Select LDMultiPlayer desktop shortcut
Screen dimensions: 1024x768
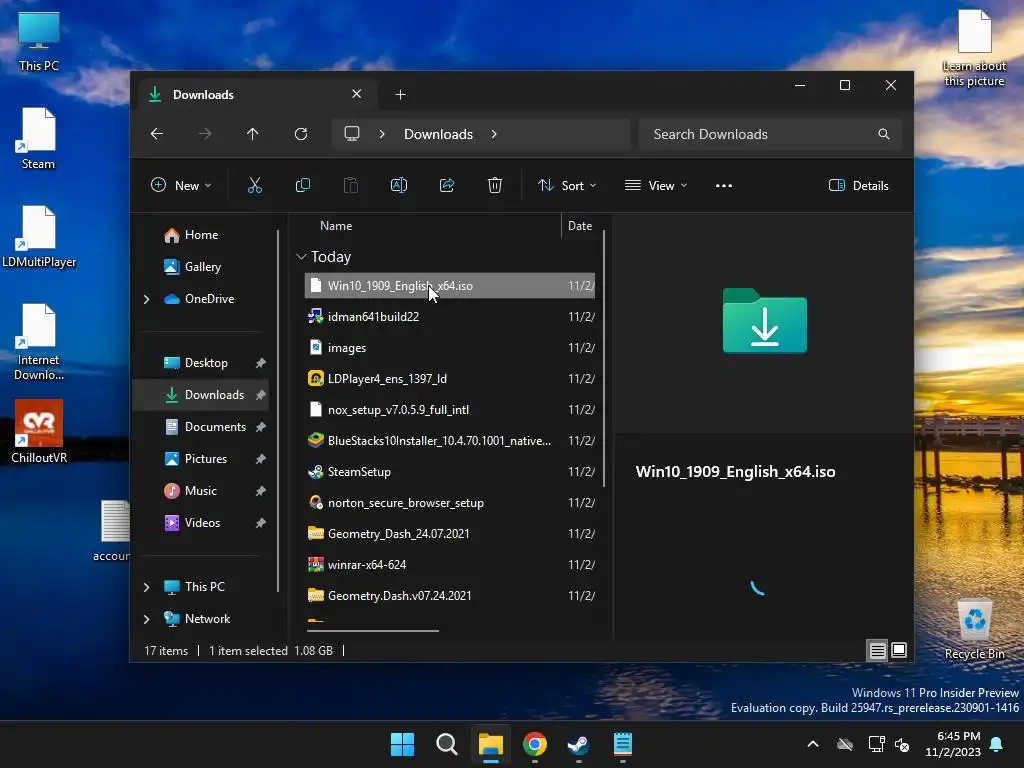pos(39,236)
